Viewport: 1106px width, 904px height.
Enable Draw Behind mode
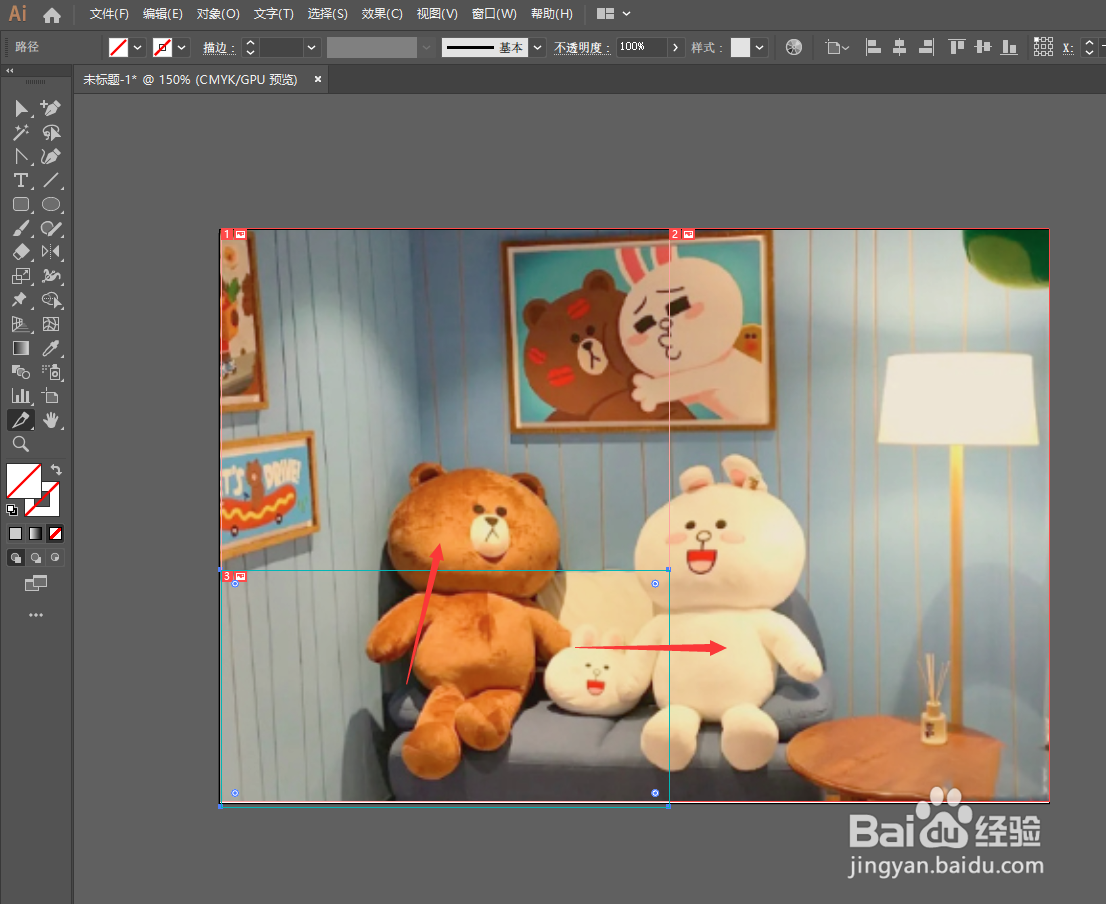[35, 558]
